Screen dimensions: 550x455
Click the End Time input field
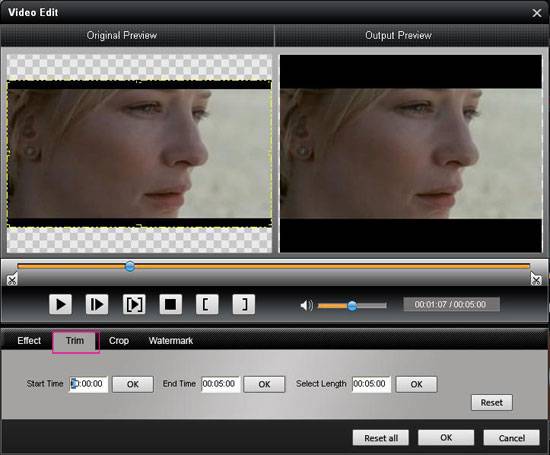[x=220, y=384]
